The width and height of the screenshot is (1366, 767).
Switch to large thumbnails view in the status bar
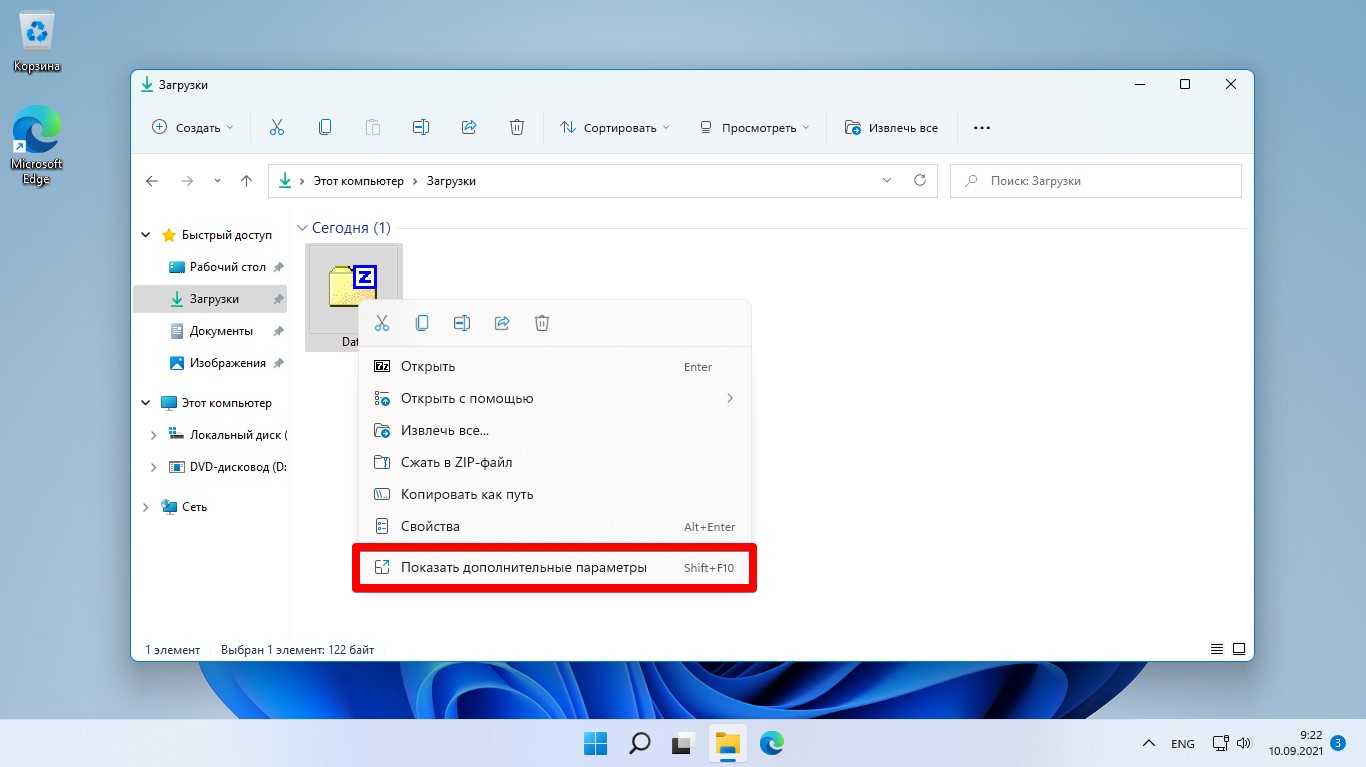pyautogui.click(x=1239, y=649)
